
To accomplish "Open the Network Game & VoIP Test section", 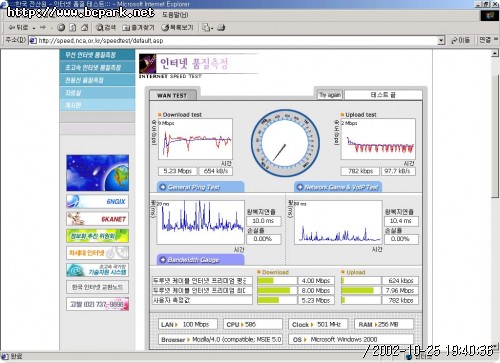I will point(338,187).
